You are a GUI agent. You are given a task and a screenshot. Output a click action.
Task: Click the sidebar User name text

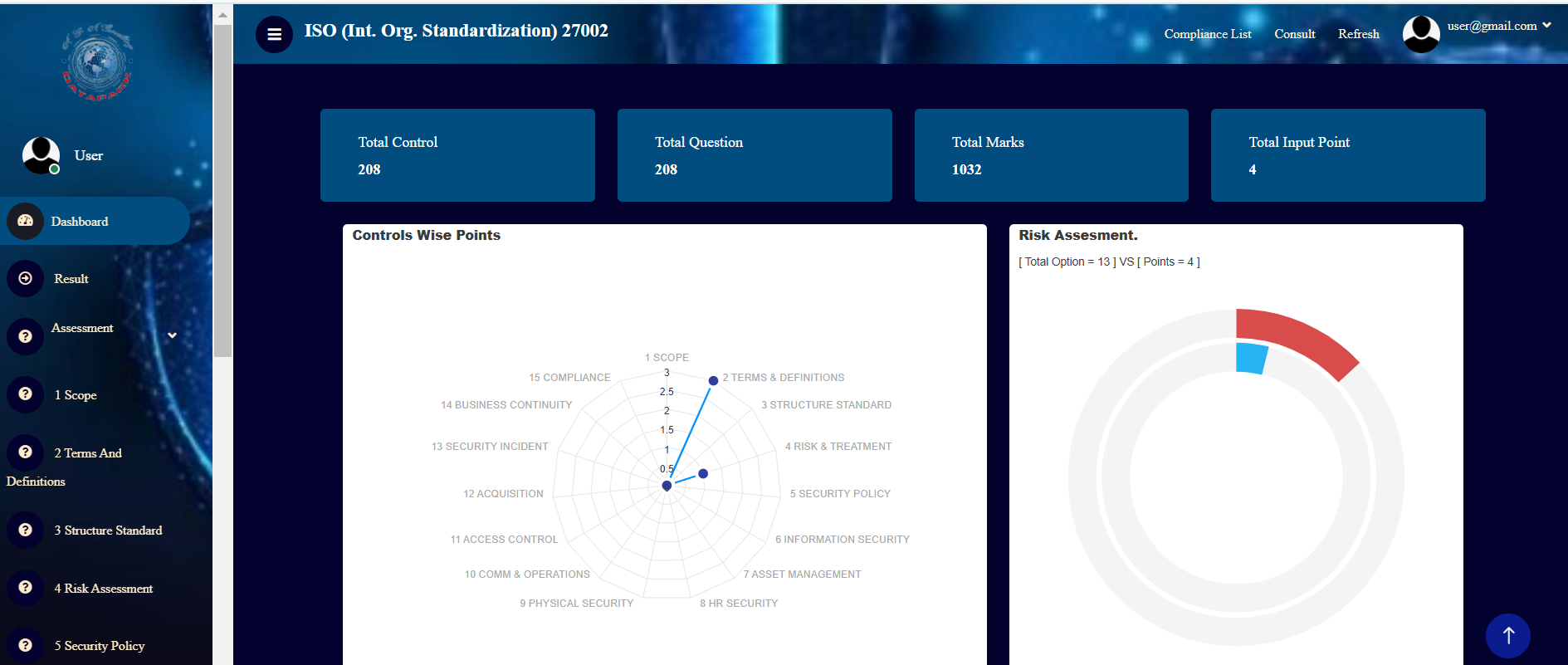(89, 156)
